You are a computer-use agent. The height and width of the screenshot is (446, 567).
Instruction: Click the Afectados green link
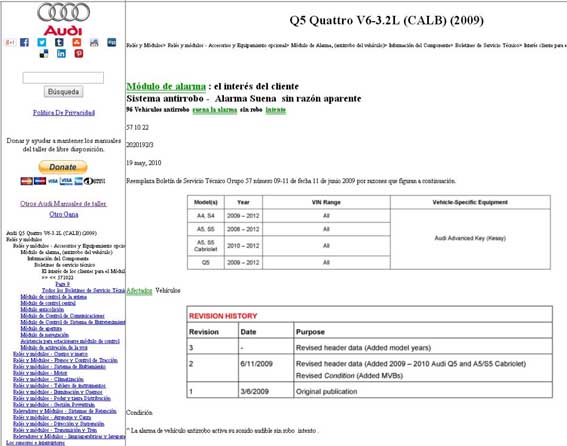tap(139, 290)
